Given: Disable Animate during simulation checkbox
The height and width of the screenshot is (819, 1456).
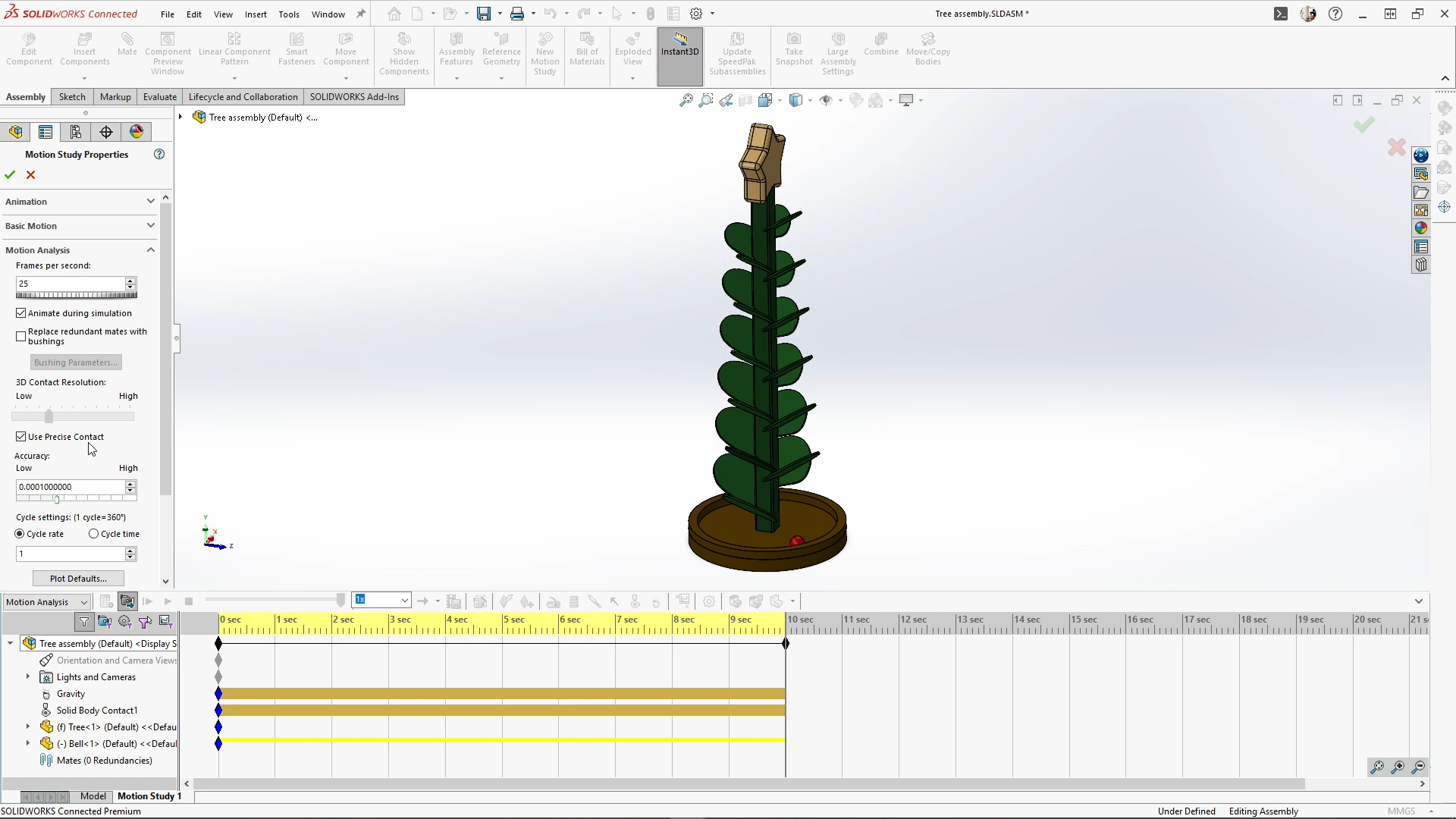Looking at the screenshot, I should click(21, 313).
